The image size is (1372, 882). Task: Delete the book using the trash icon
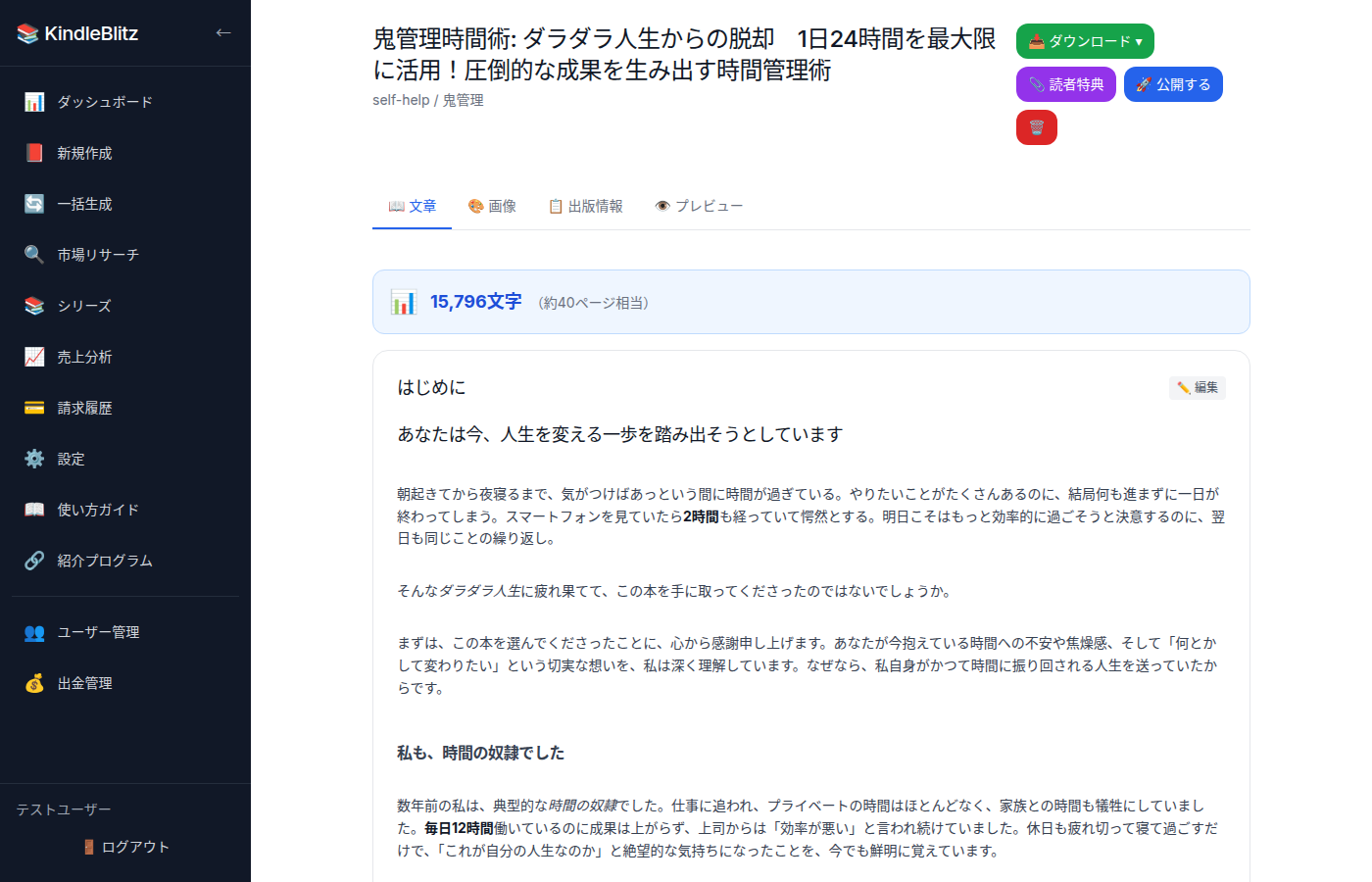[1036, 126]
